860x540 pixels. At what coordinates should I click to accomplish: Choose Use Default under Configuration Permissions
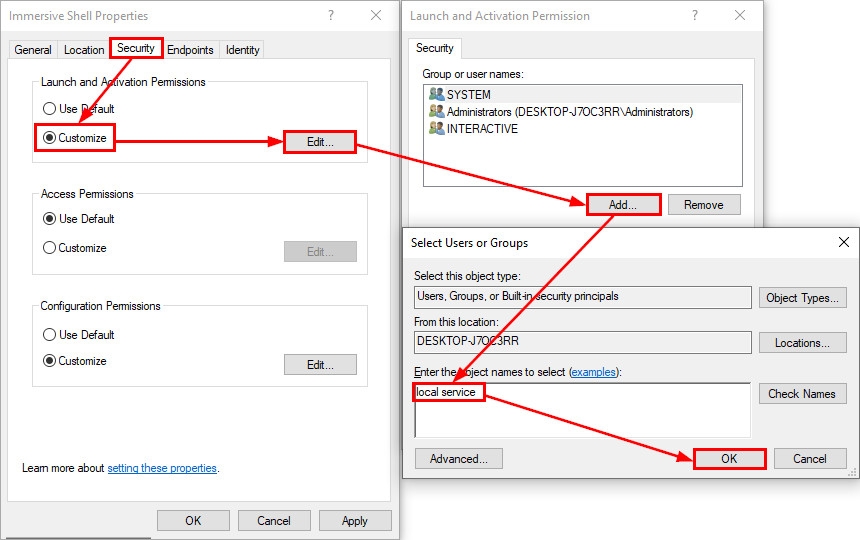50,335
